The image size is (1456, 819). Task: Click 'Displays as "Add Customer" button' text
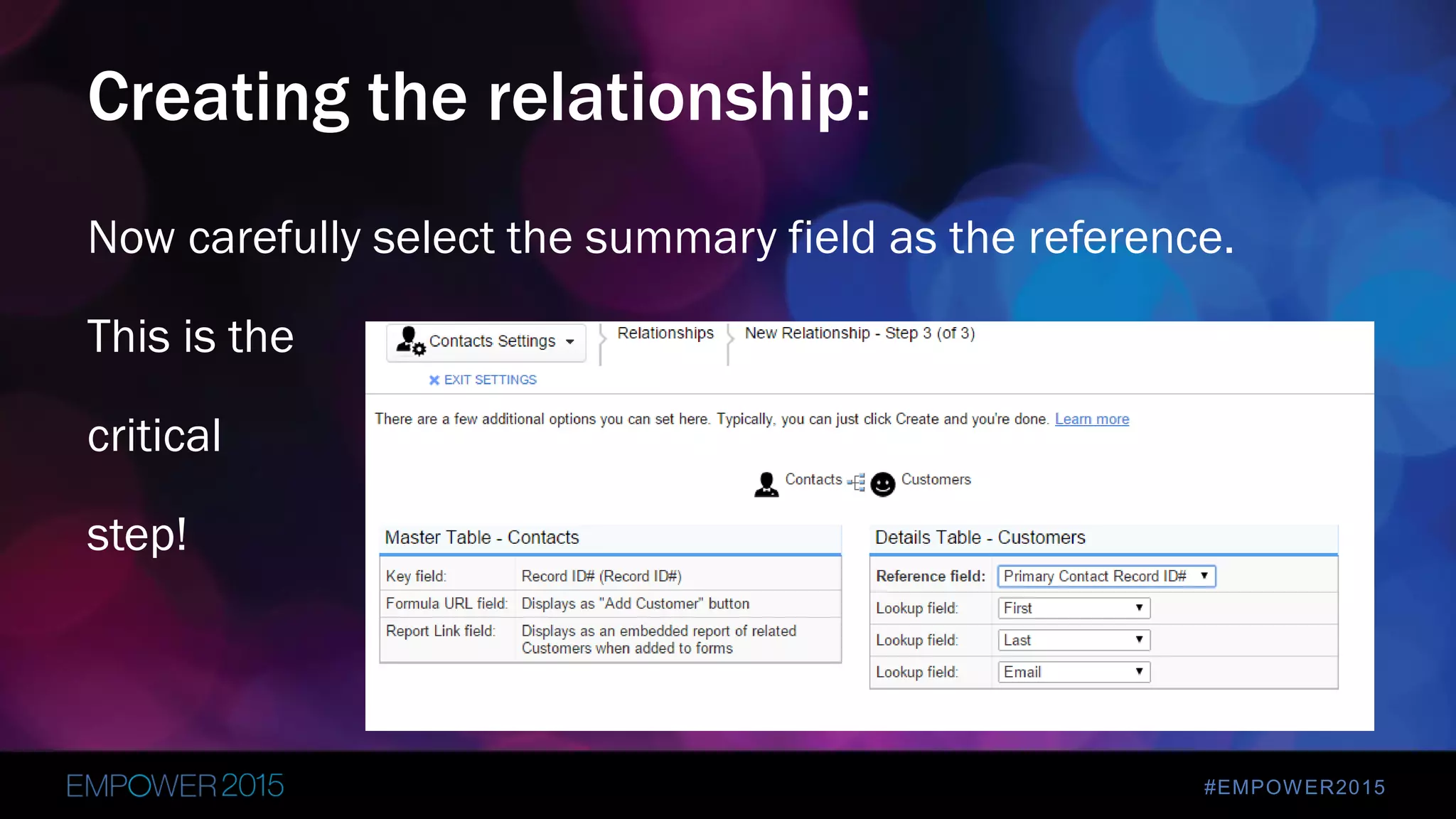pyautogui.click(x=636, y=604)
